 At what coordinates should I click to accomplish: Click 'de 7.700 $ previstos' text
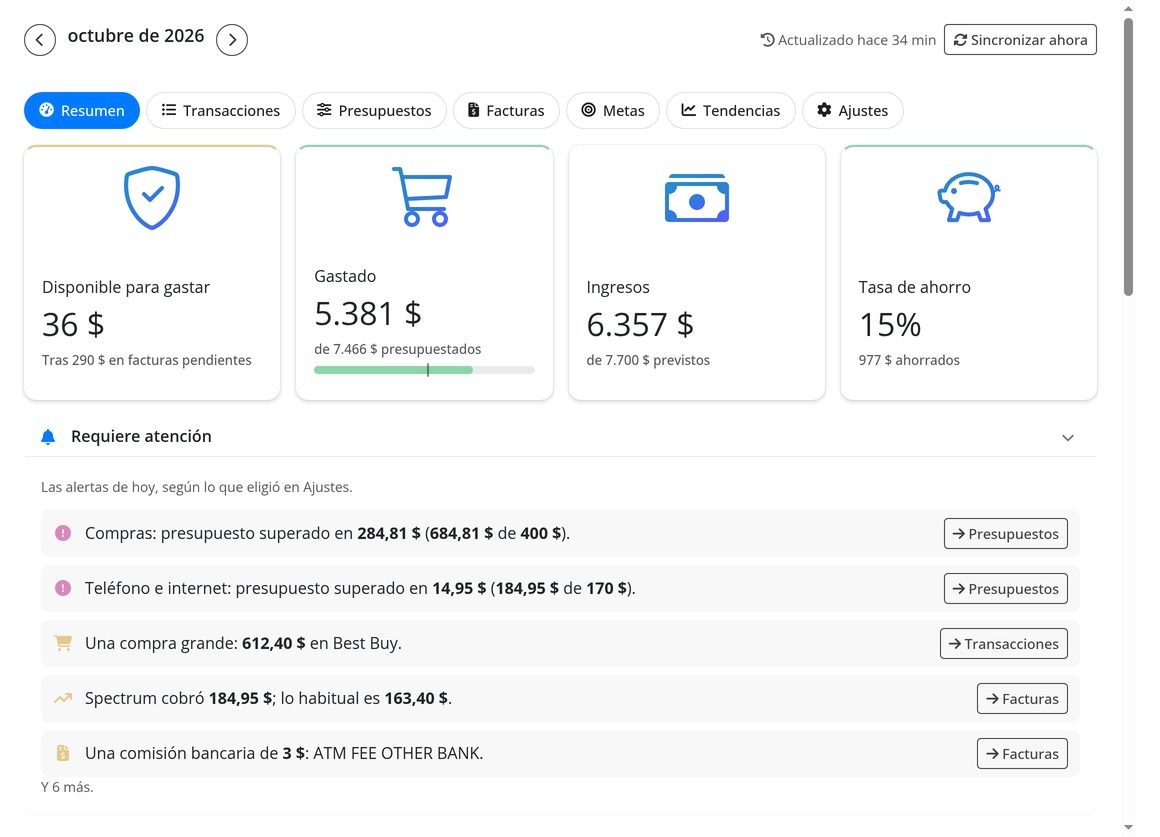(648, 360)
